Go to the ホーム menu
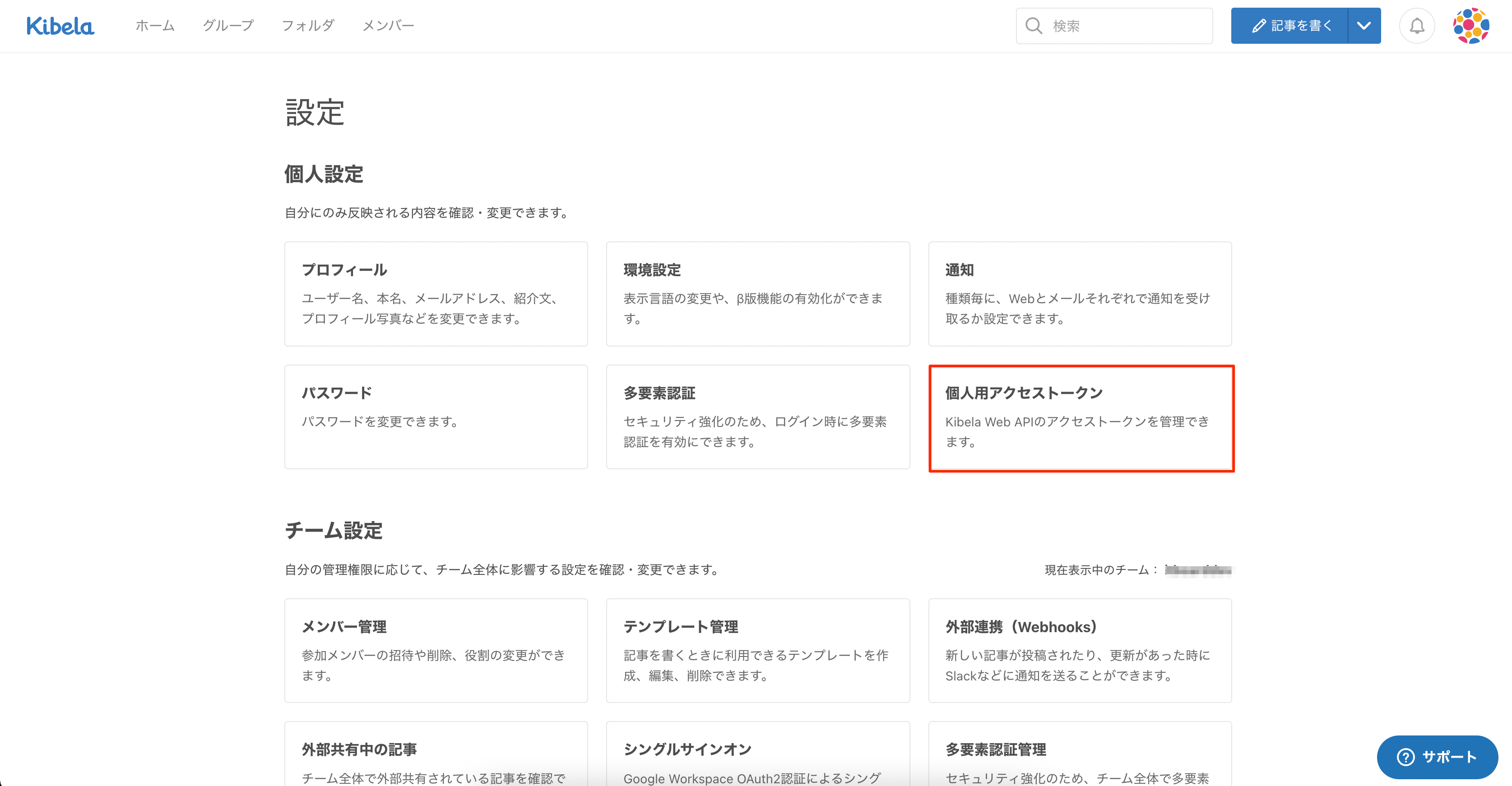The image size is (1512, 786). [x=155, y=26]
